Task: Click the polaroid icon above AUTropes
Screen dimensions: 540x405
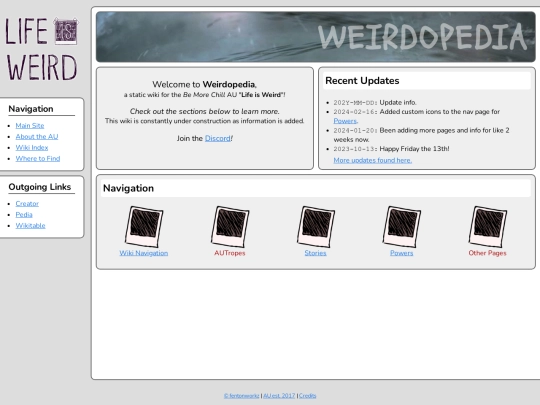Action: [x=230, y=227]
